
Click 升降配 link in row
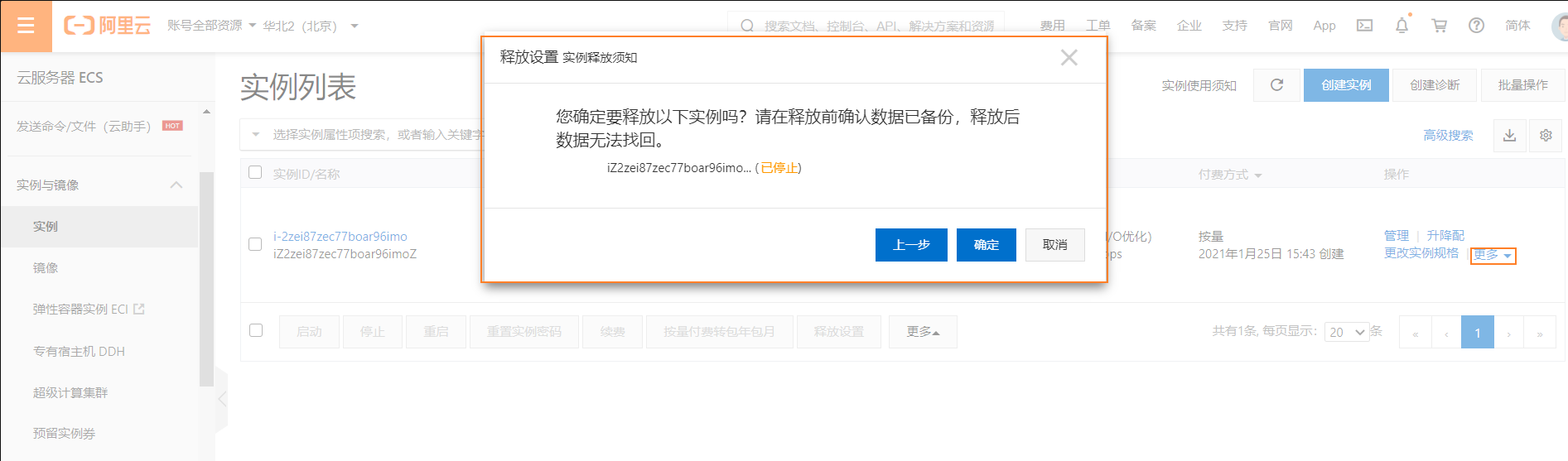(1445, 235)
